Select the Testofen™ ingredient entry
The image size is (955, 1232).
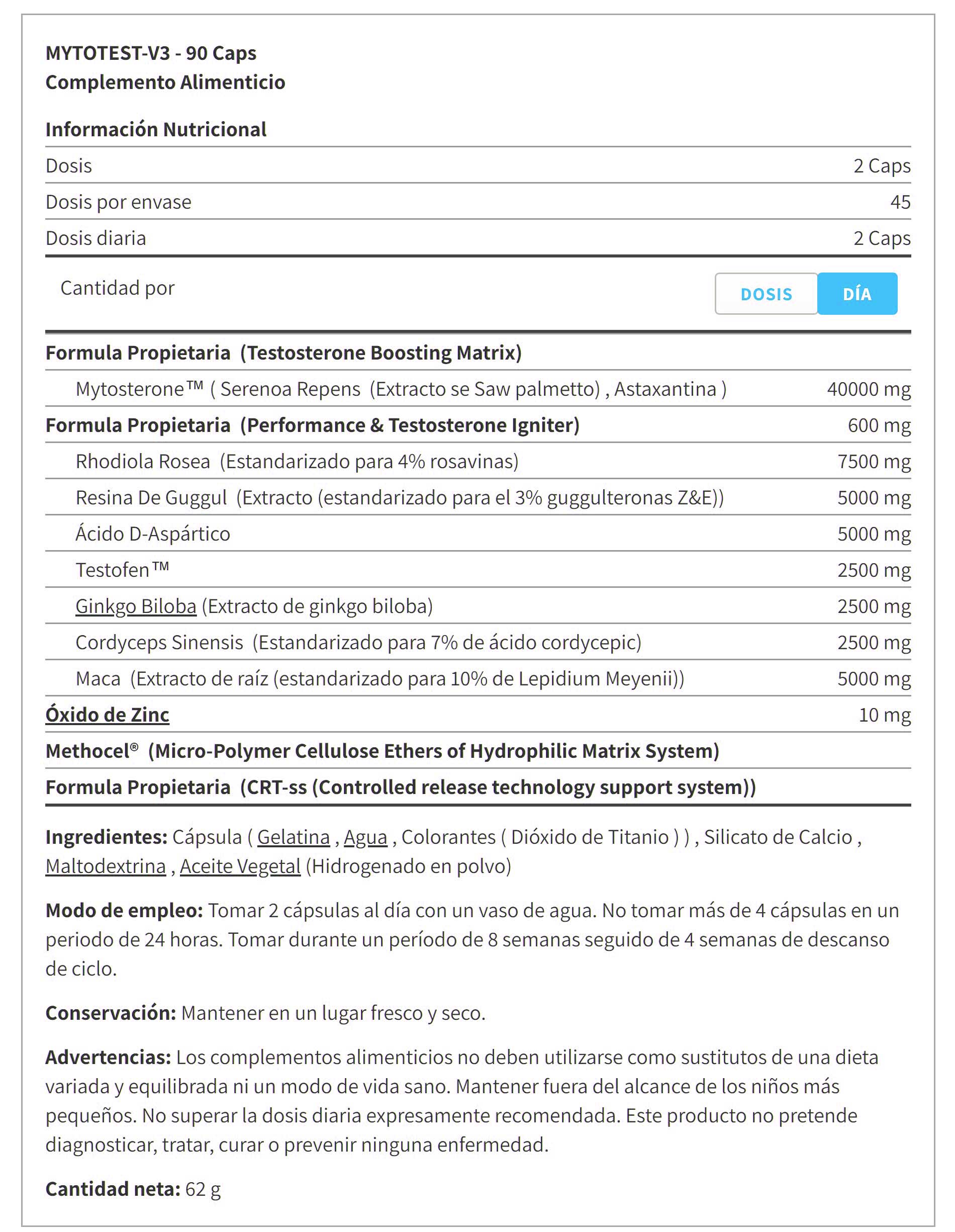tap(478, 569)
